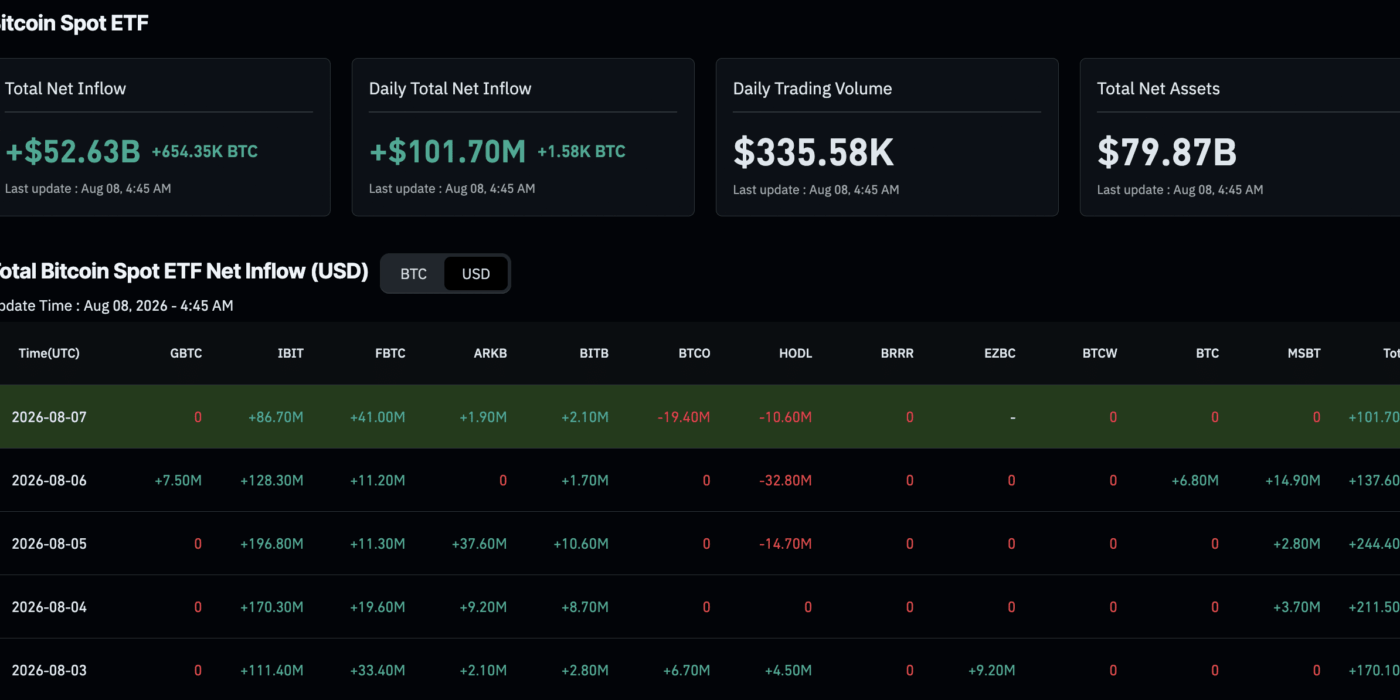The height and width of the screenshot is (700, 1400).
Task: Click the ARKB column header
Action: click(490, 353)
